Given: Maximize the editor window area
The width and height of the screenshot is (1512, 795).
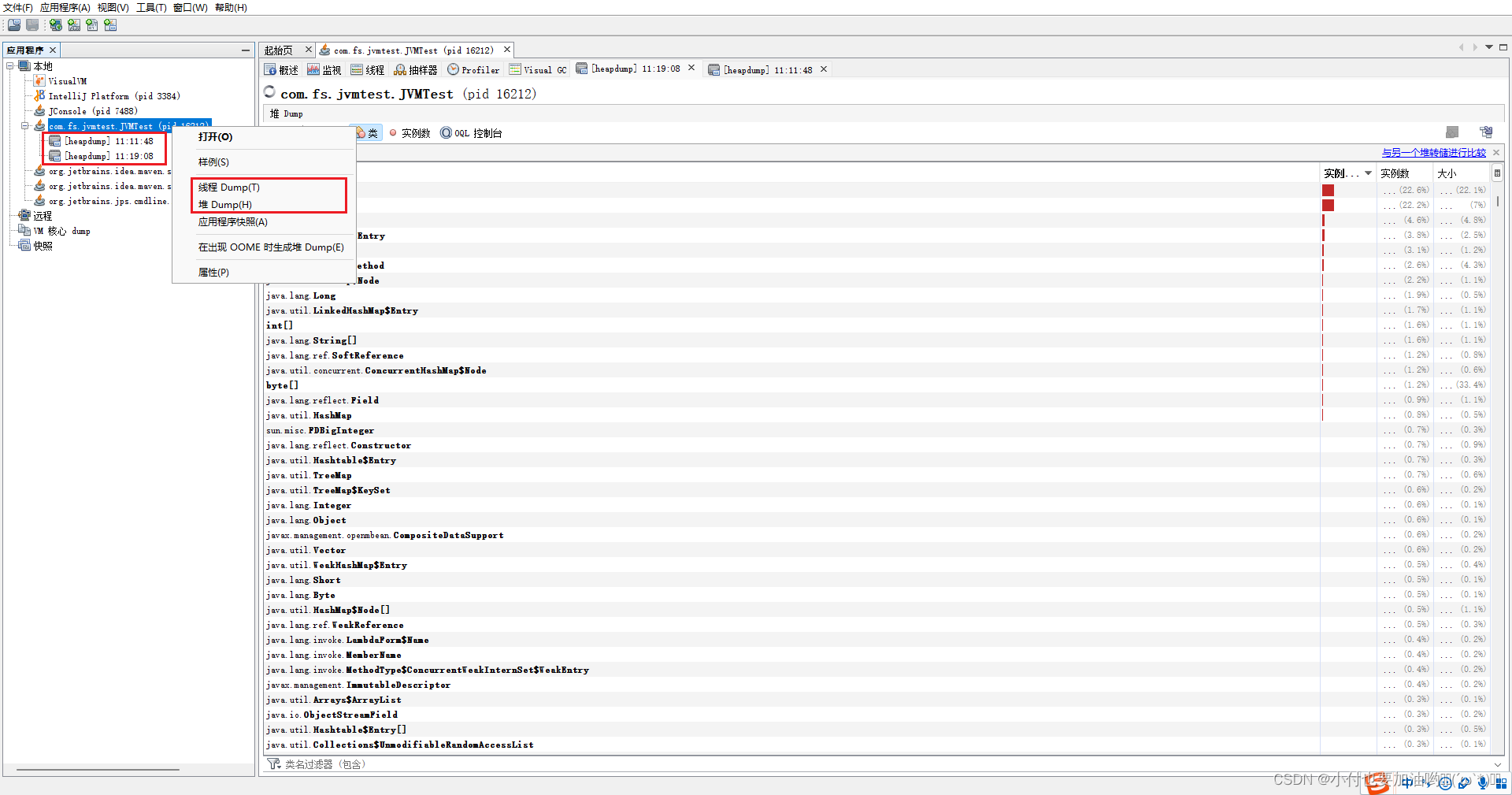Looking at the screenshot, I should pyautogui.click(x=1503, y=47).
